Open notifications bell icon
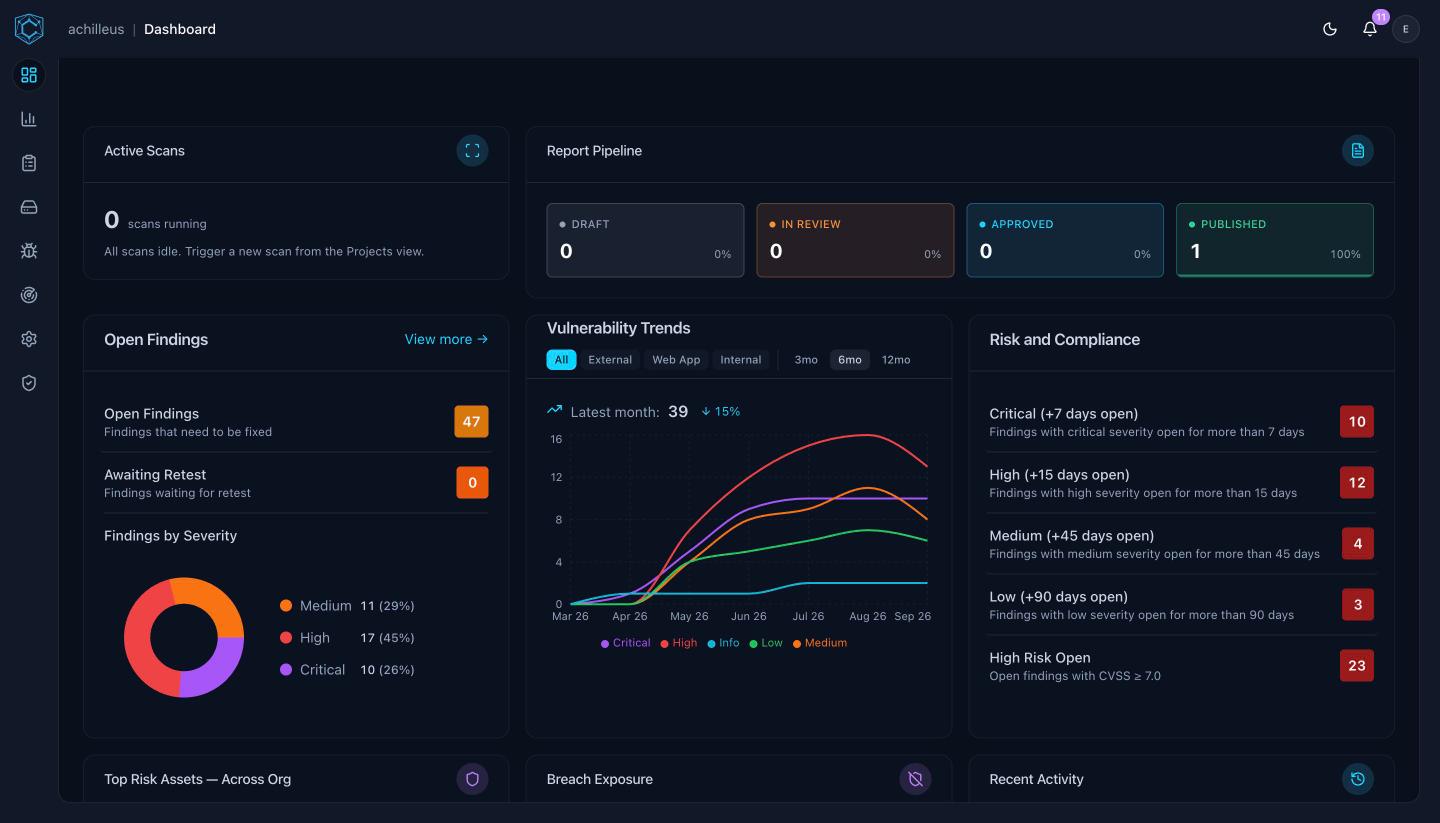The height and width of the screenshot is (823, 1440). pyautogui.click(x=1370, y=29)
